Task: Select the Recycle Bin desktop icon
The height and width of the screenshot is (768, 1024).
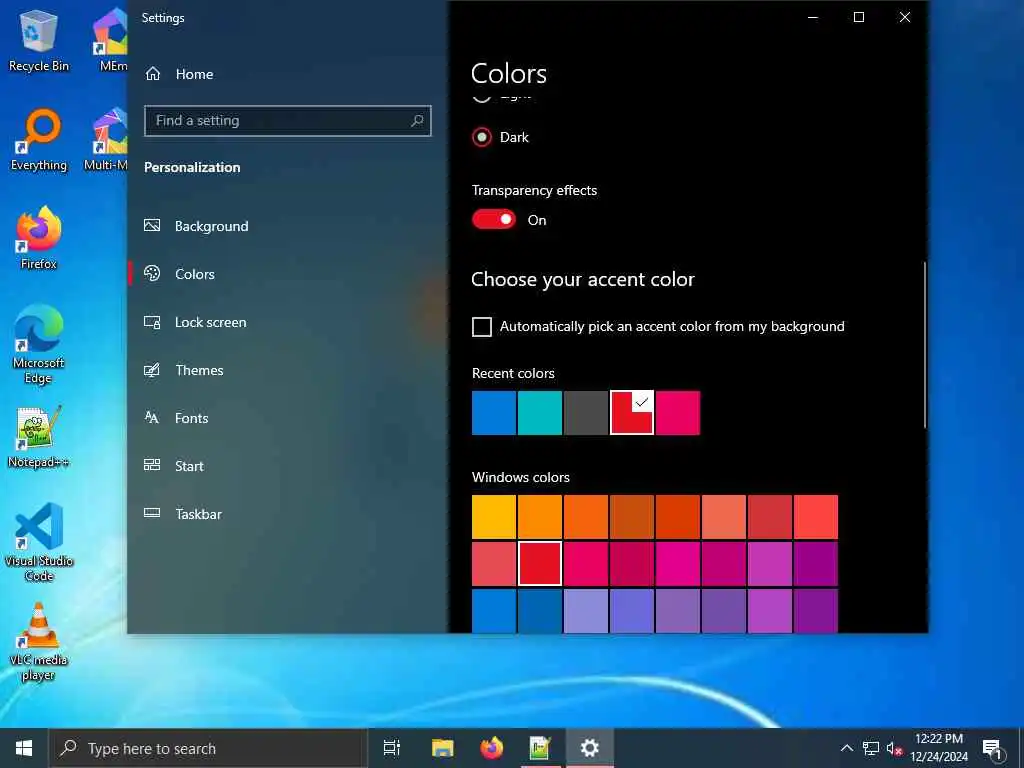Action: click(39, 42)
